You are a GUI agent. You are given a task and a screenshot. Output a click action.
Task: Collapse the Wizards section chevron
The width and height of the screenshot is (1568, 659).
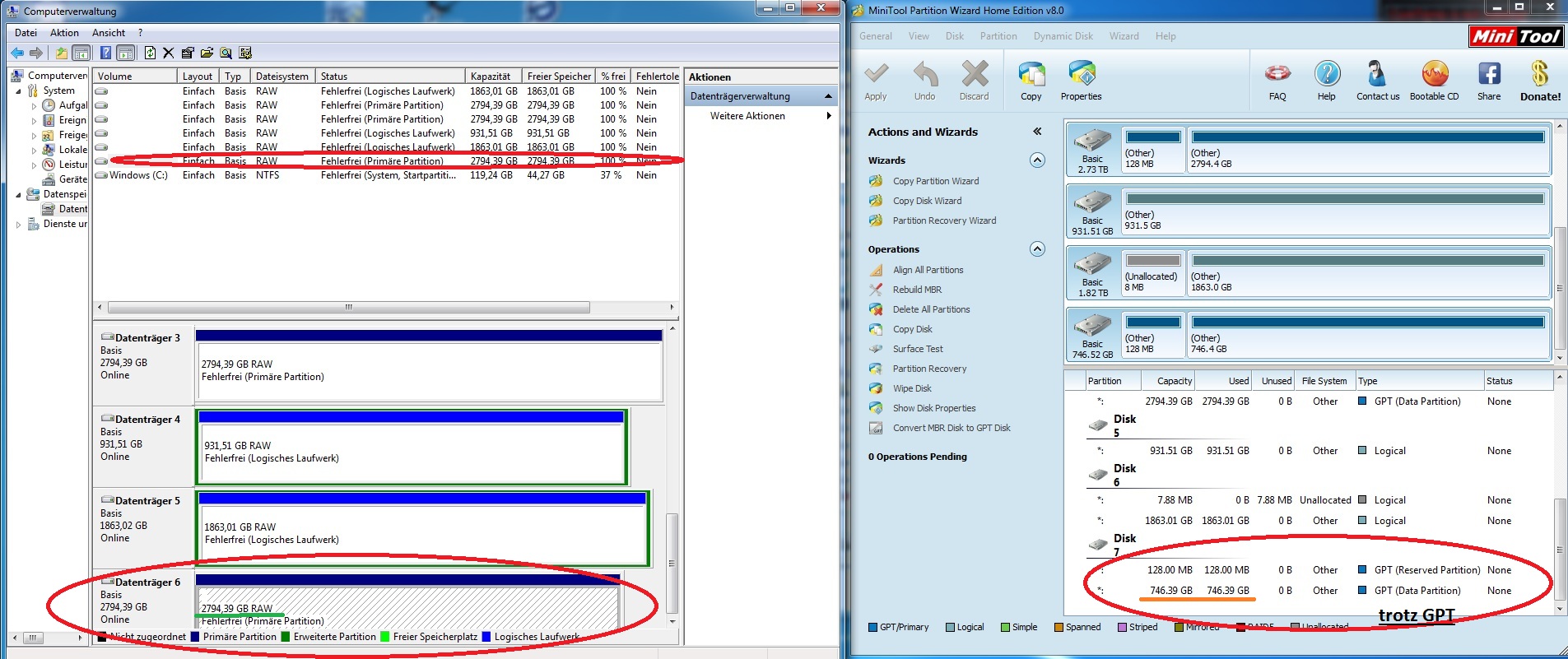(x=1037, y=160)
